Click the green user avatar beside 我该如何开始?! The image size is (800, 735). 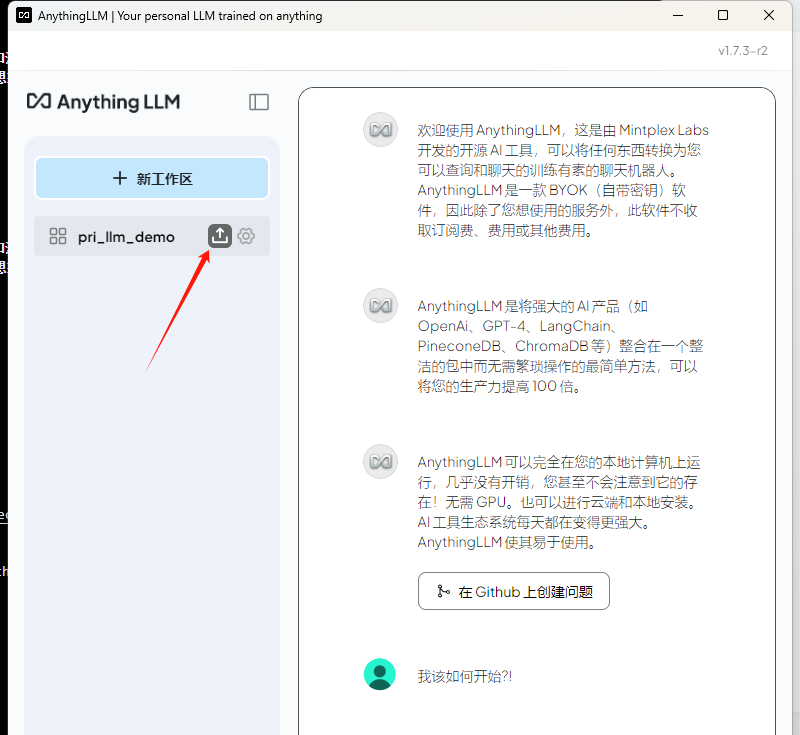pyautogui.click(x=380, y=674)
